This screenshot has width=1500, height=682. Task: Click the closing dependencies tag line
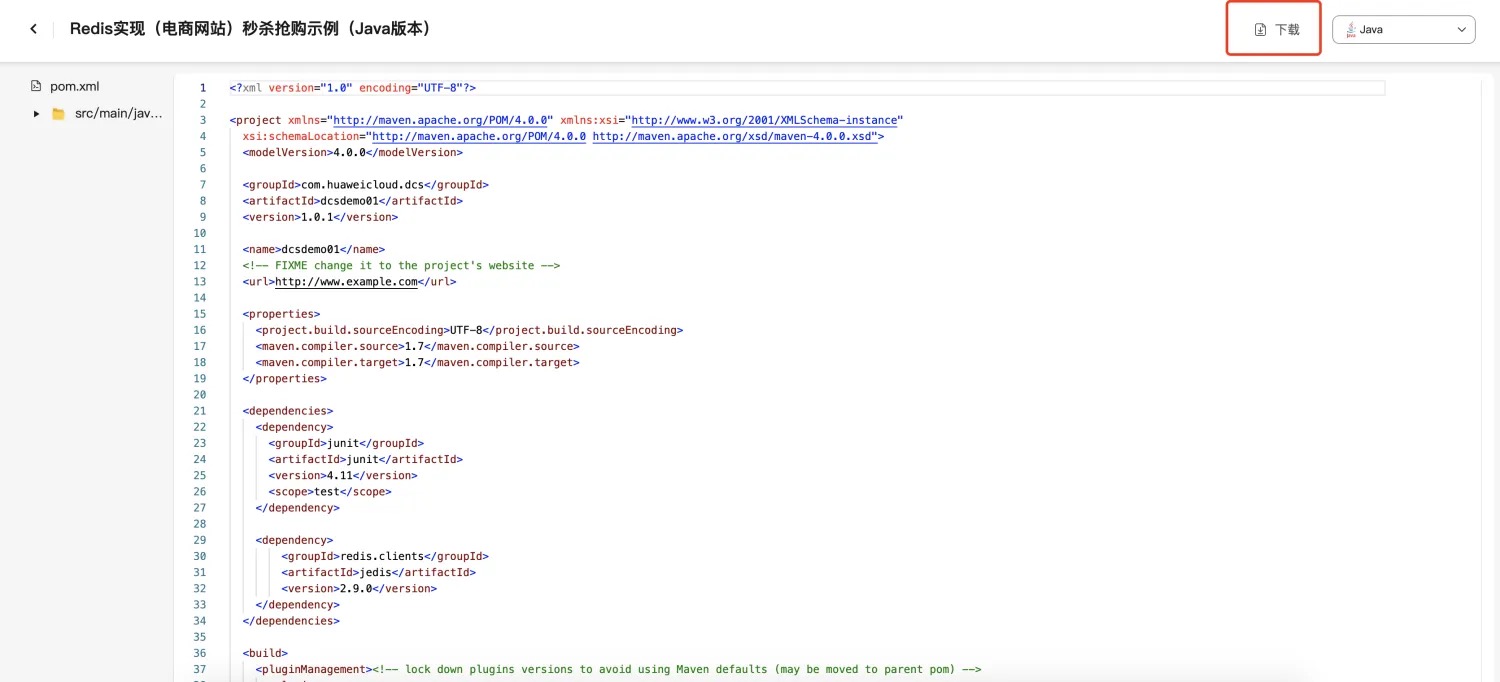click(x=291, y=621)
